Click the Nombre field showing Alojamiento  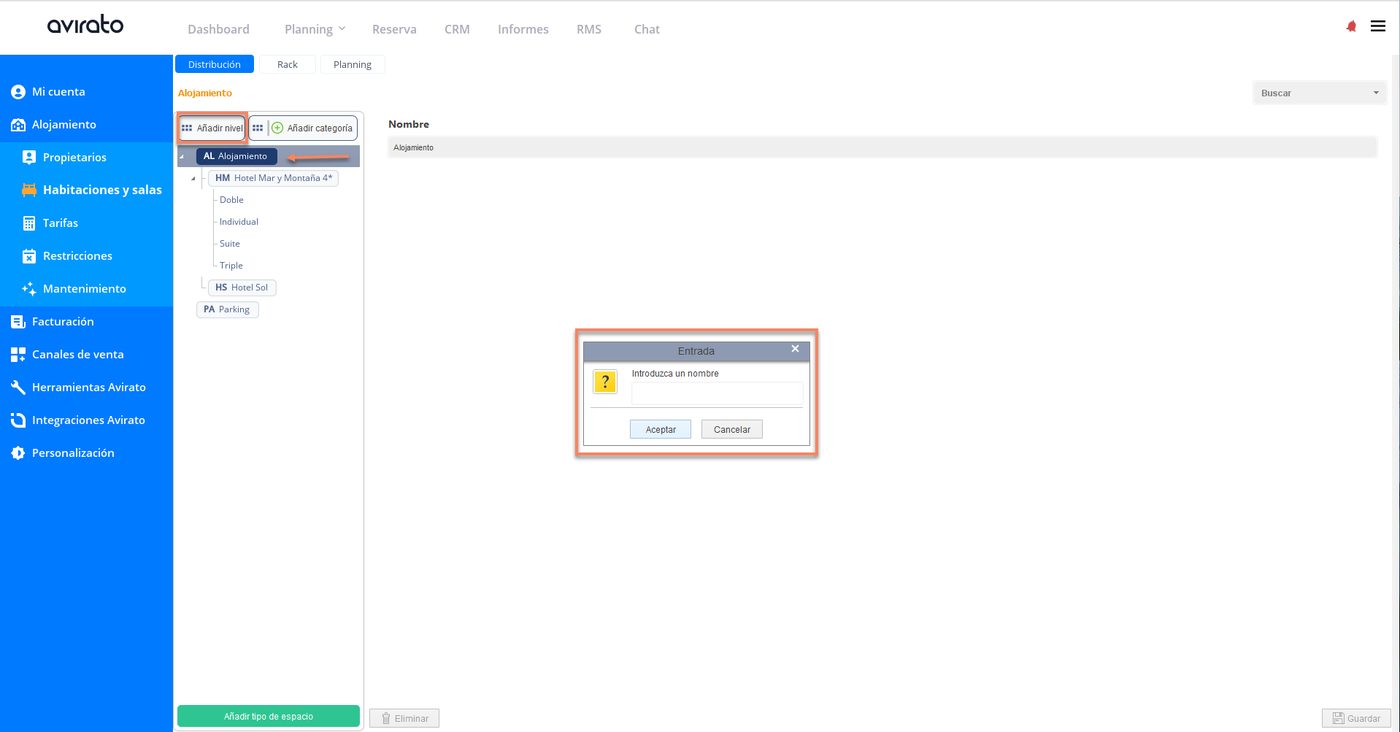pyautogui.click(x=882, y=147)
